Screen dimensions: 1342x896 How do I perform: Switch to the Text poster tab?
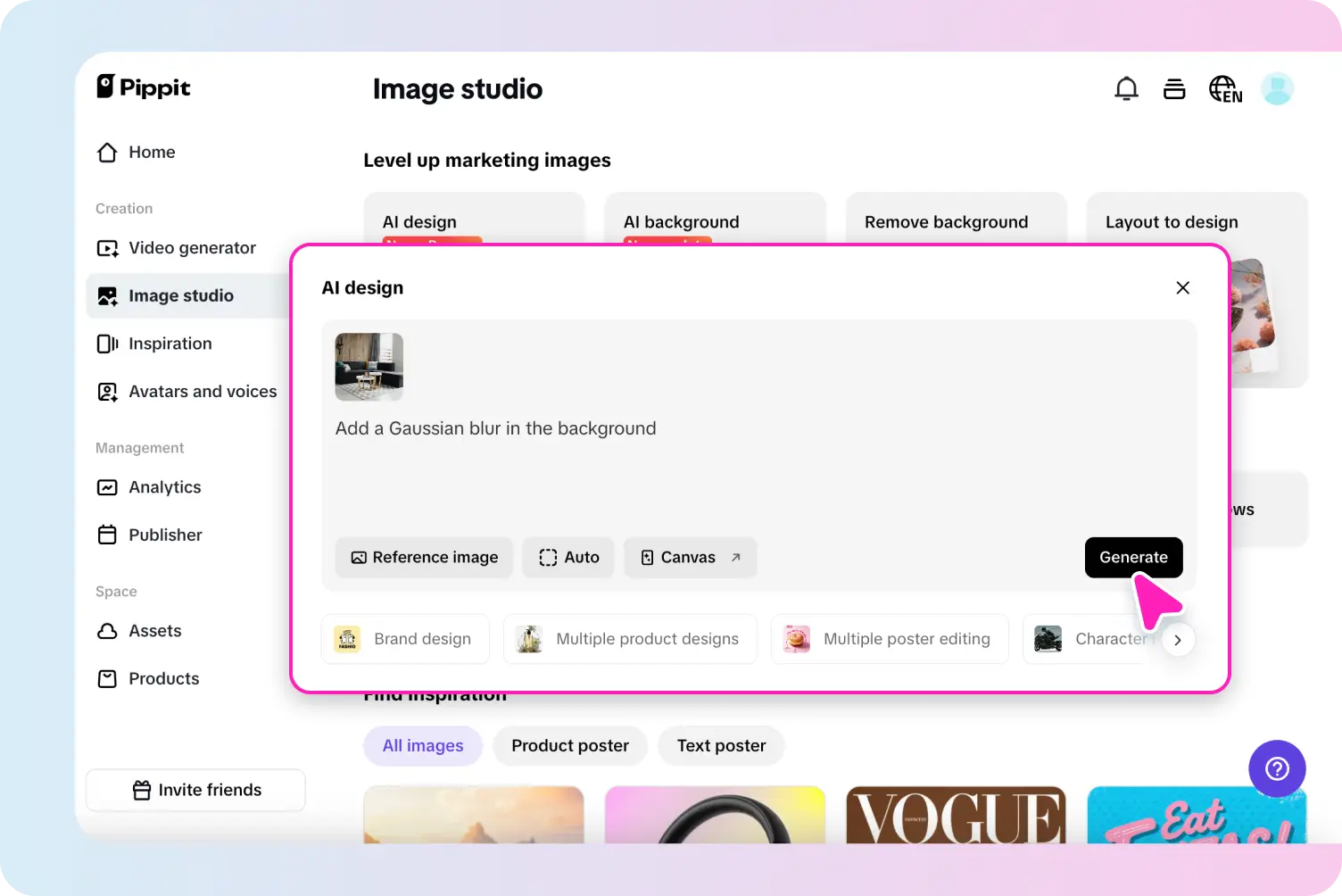pyautogui.click(x=721, y=746)
